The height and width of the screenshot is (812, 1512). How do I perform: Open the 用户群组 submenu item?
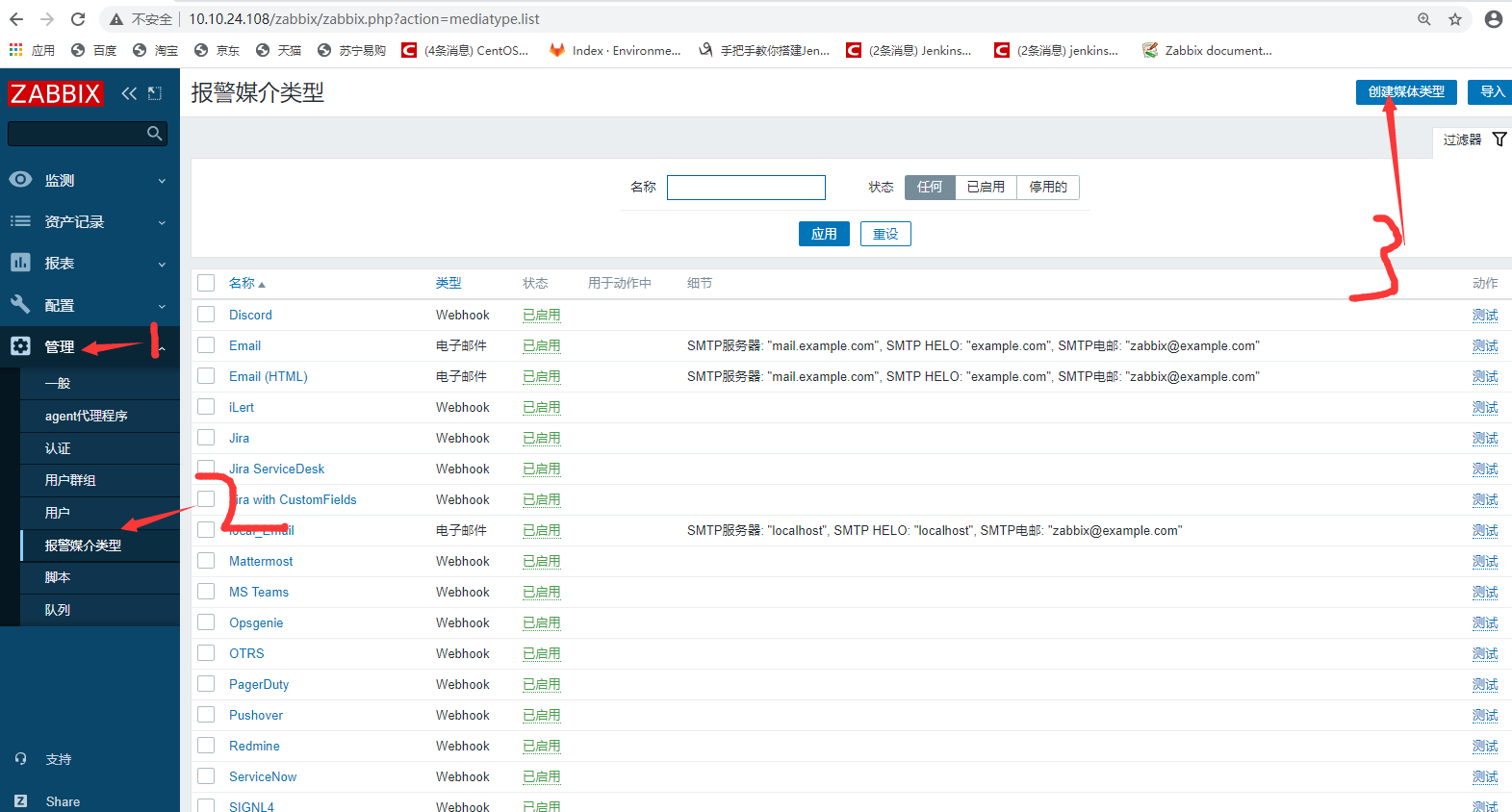pos(100,480)
